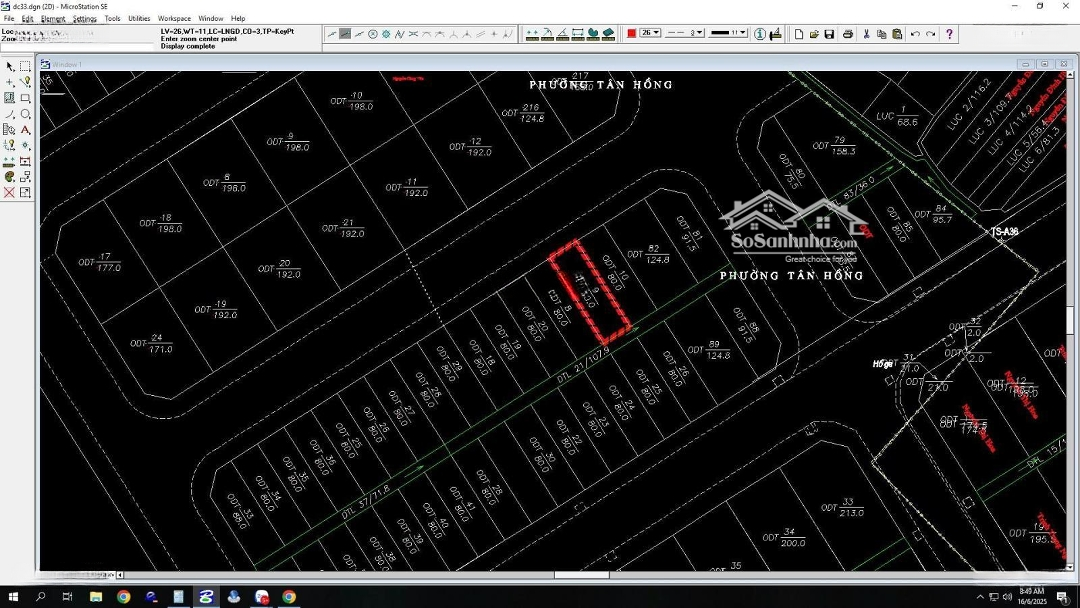Click the Analyze Element info icon
The image size is (1080, 608).
click(x=760, y=34)
